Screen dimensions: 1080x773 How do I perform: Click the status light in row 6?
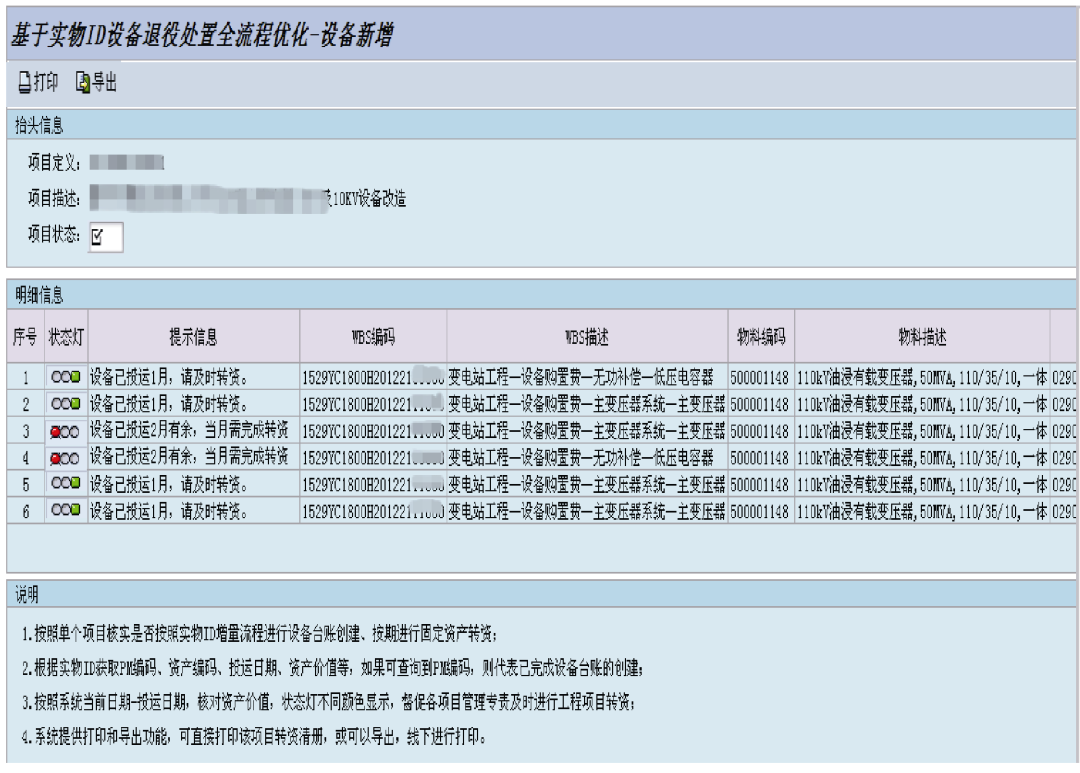66,511
